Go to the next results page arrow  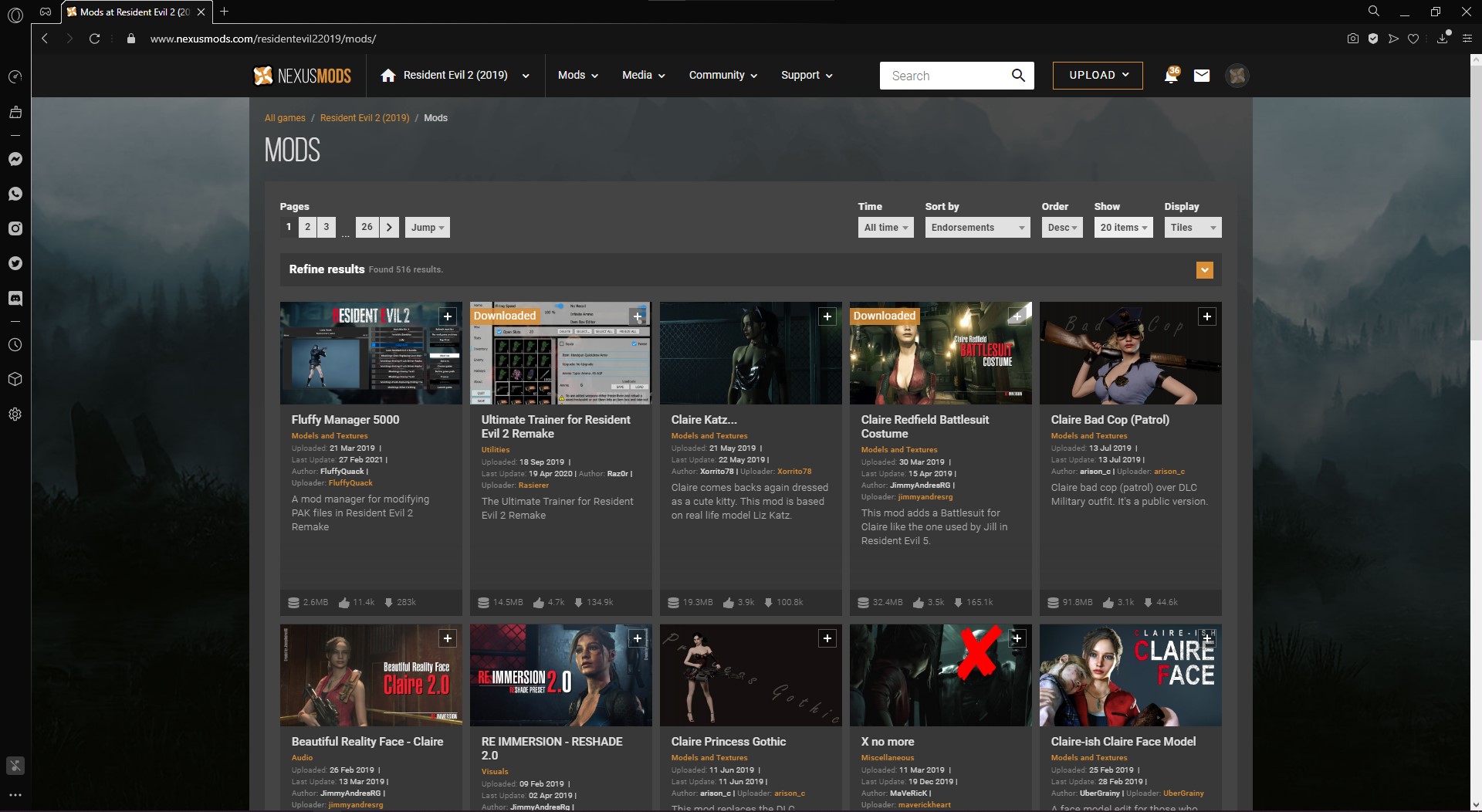coord(389,227)
